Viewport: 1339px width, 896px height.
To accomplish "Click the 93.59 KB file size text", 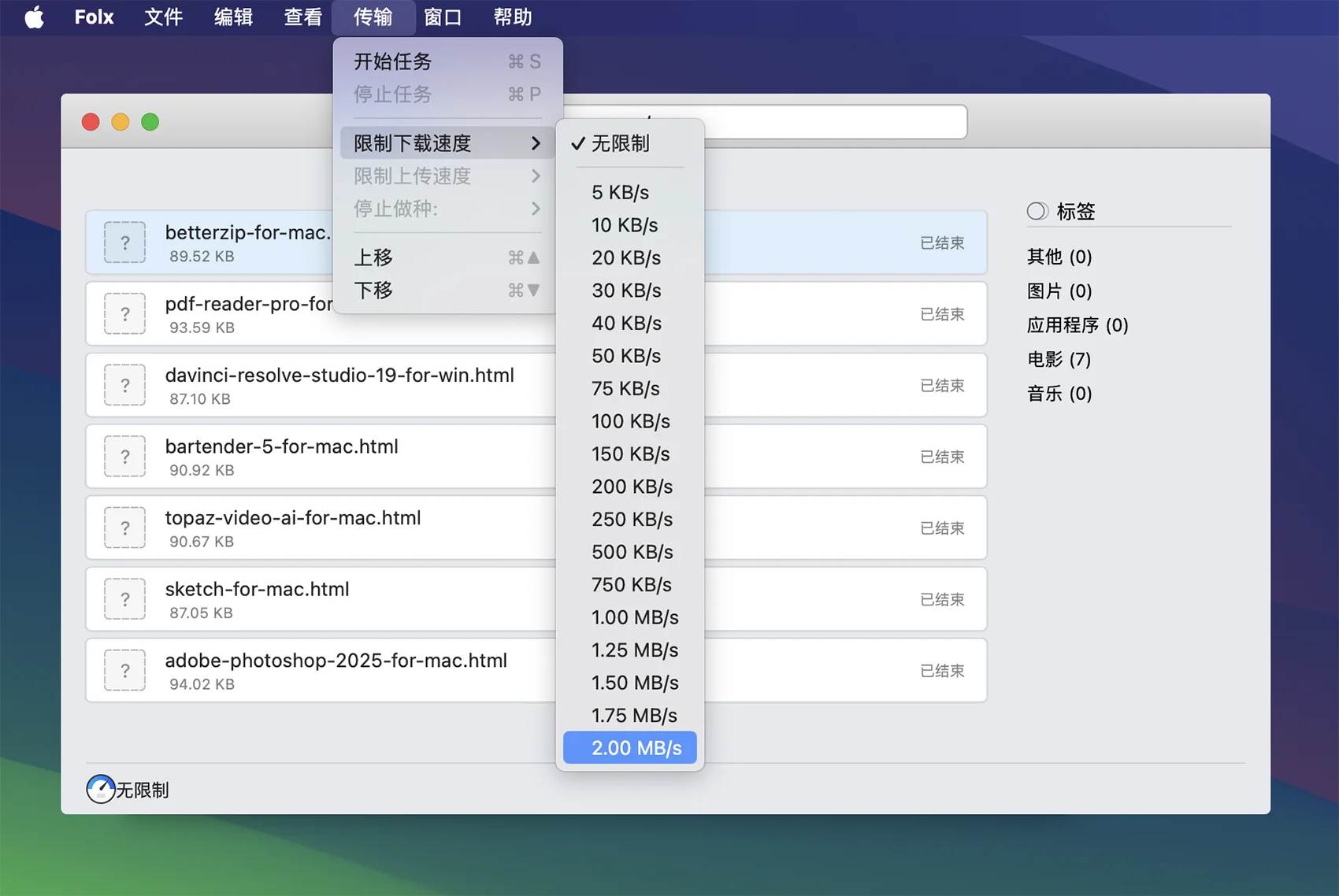I will pyautogui.click(x=202, y=328).
